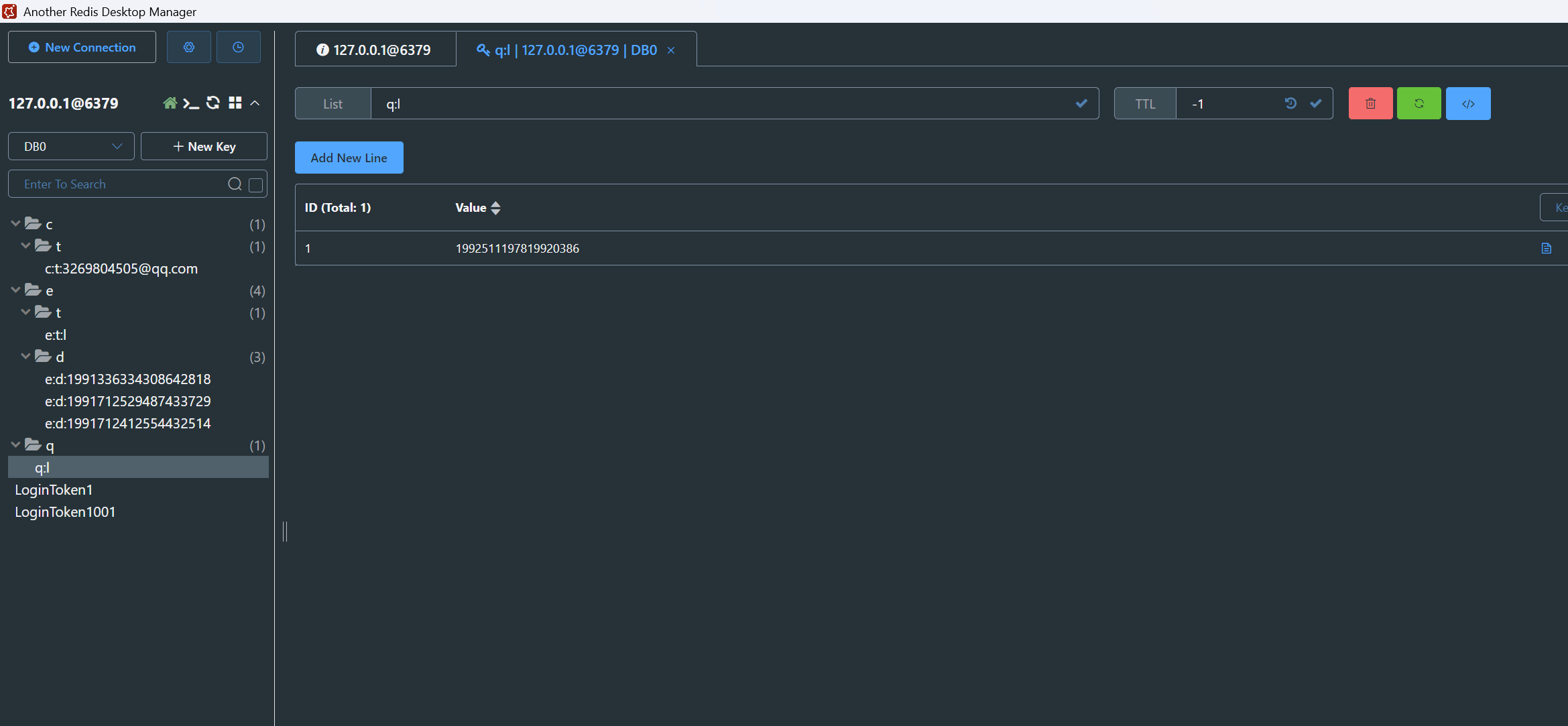Delete key with red trash button

(1370, 104)
